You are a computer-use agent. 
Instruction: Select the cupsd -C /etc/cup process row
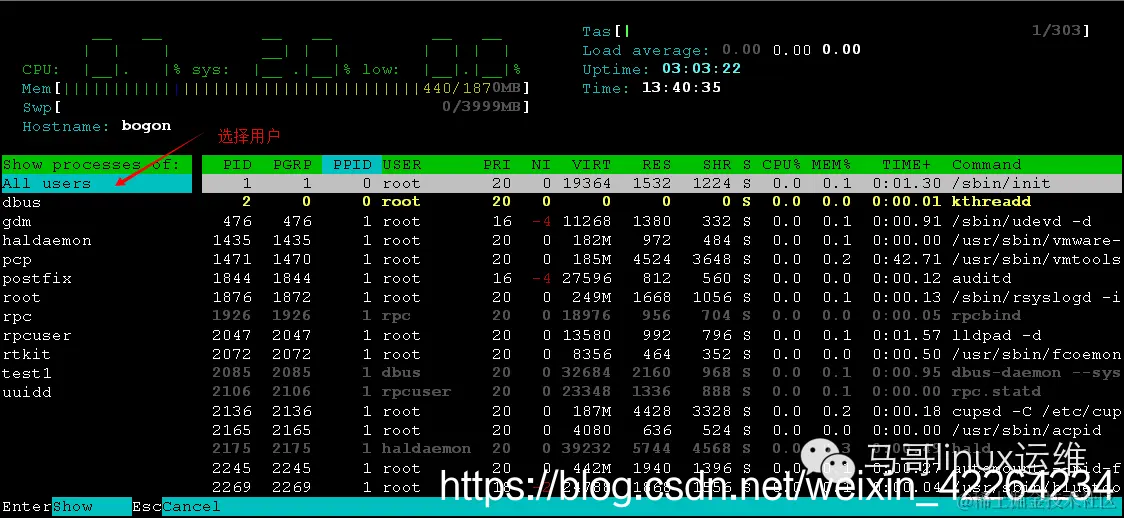[663, 411]
